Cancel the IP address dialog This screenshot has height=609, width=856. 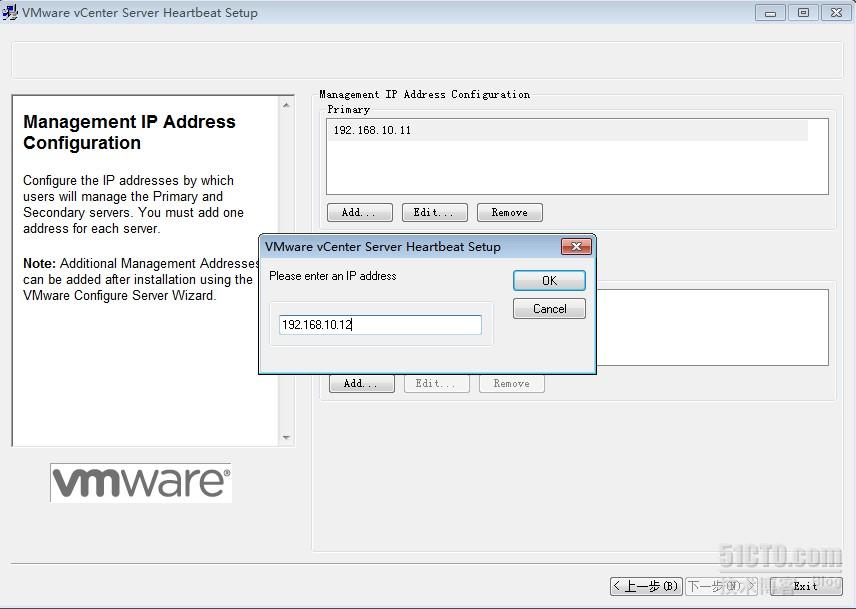(x=549, y=309)
